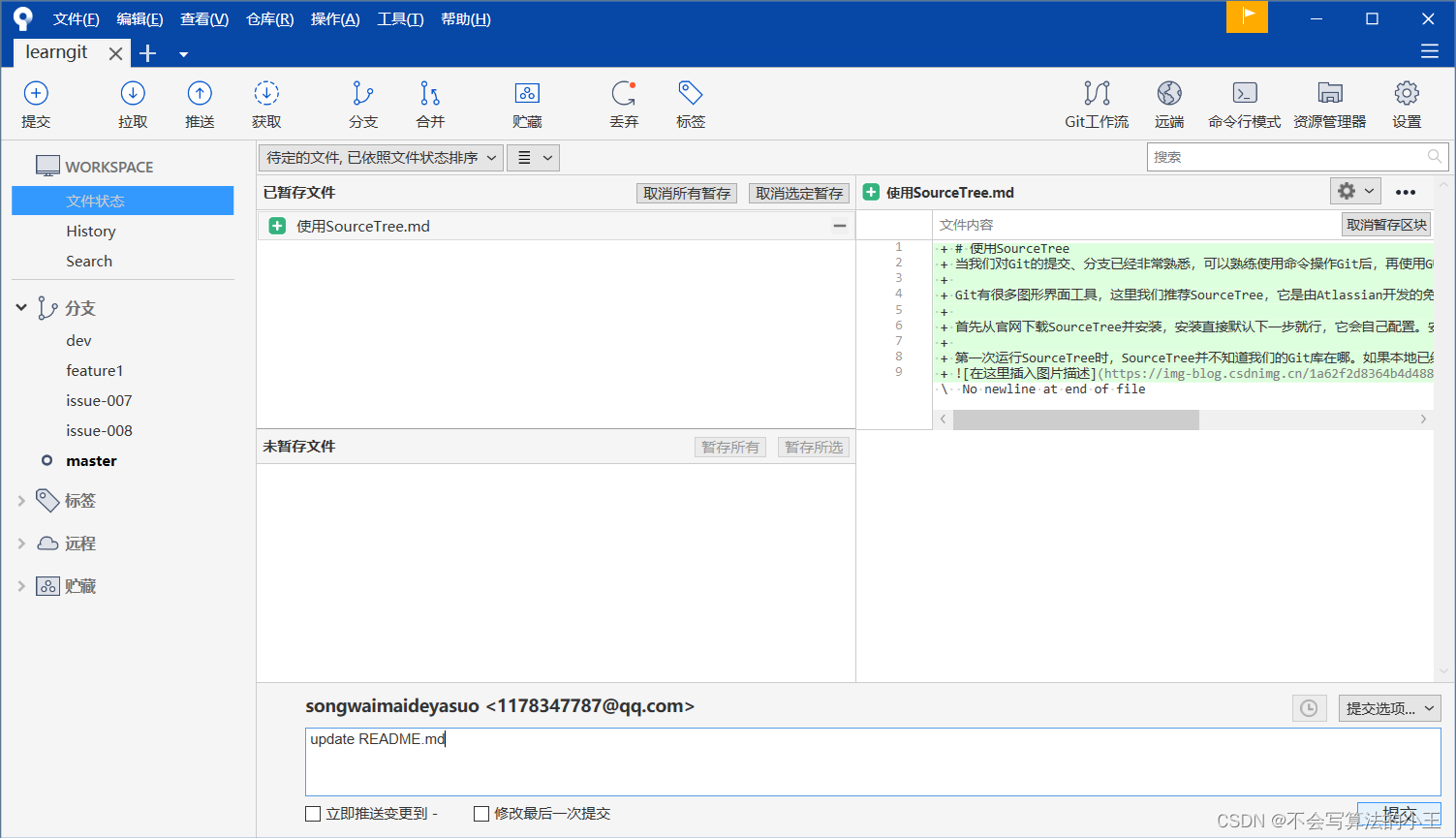Open terminal mode (命令行模式) icon
This screenshot has height=839, width=1456.
coord(1245,93)
